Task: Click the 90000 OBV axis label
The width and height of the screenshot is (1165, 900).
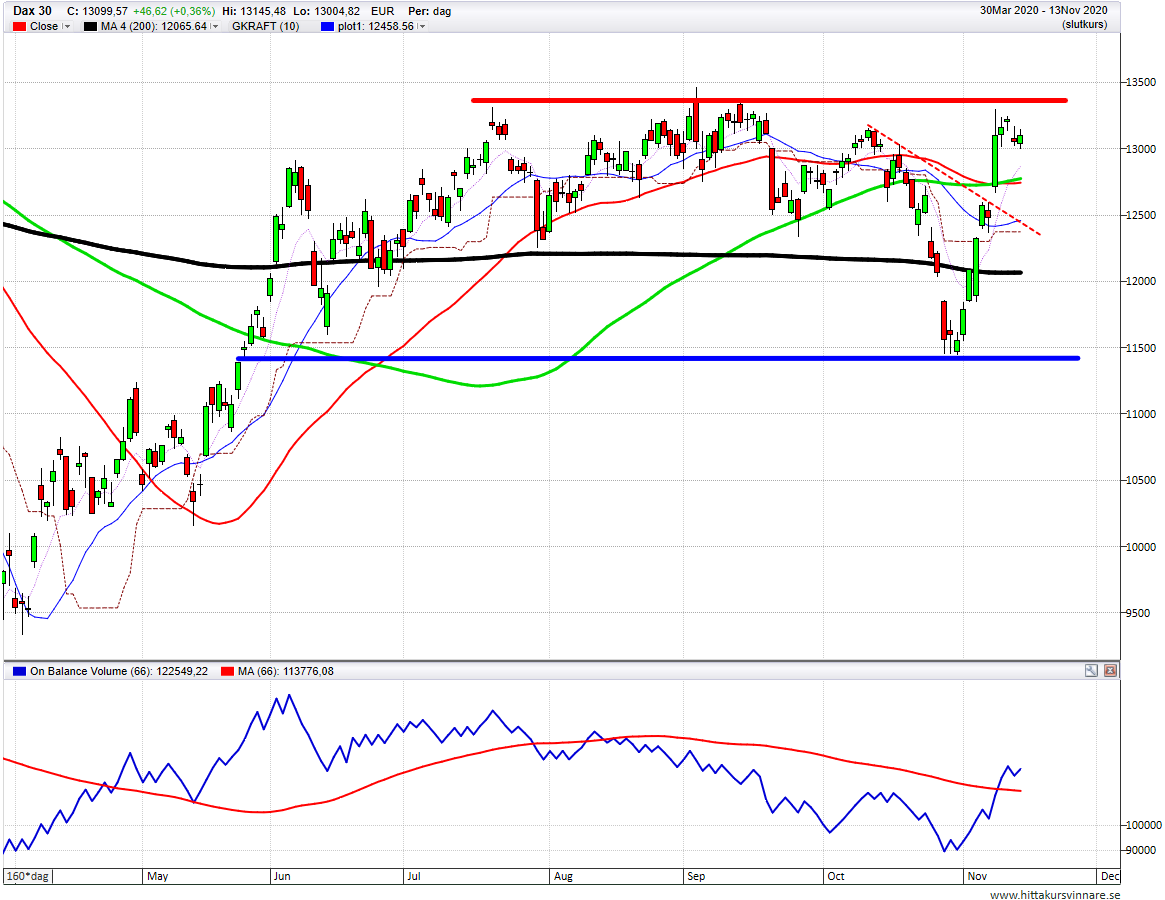Action: (1140, 849)
